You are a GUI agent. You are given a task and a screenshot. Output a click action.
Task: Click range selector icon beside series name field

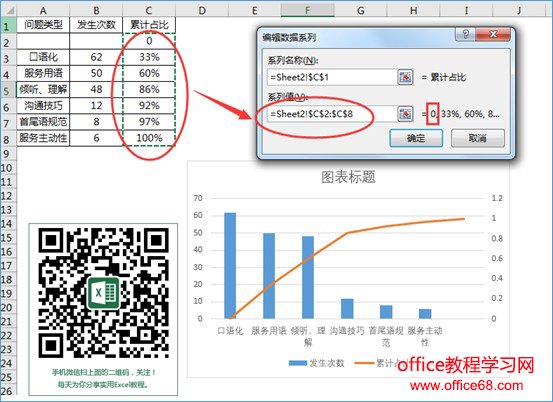pyautogui.click(x=405, y=77)
